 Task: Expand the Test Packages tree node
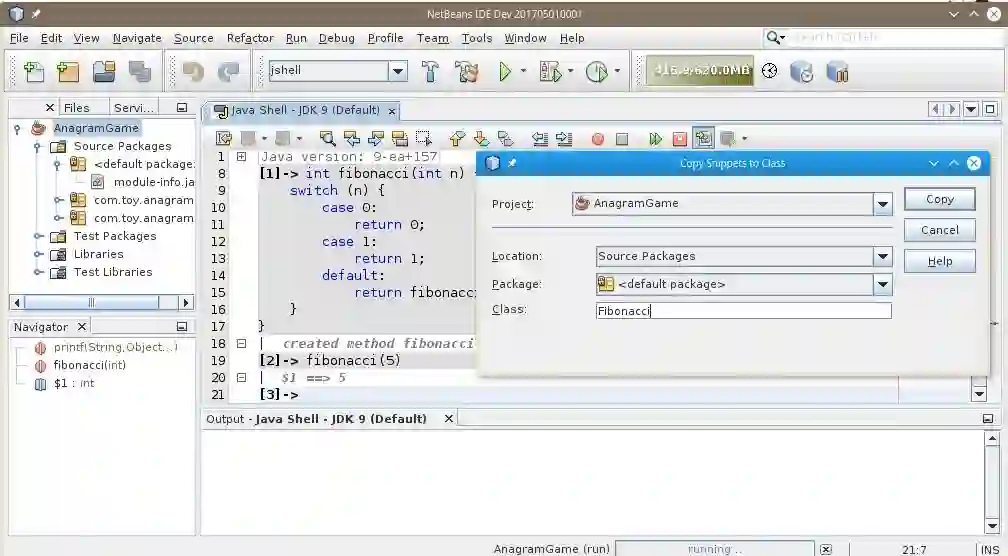[39, 236]
